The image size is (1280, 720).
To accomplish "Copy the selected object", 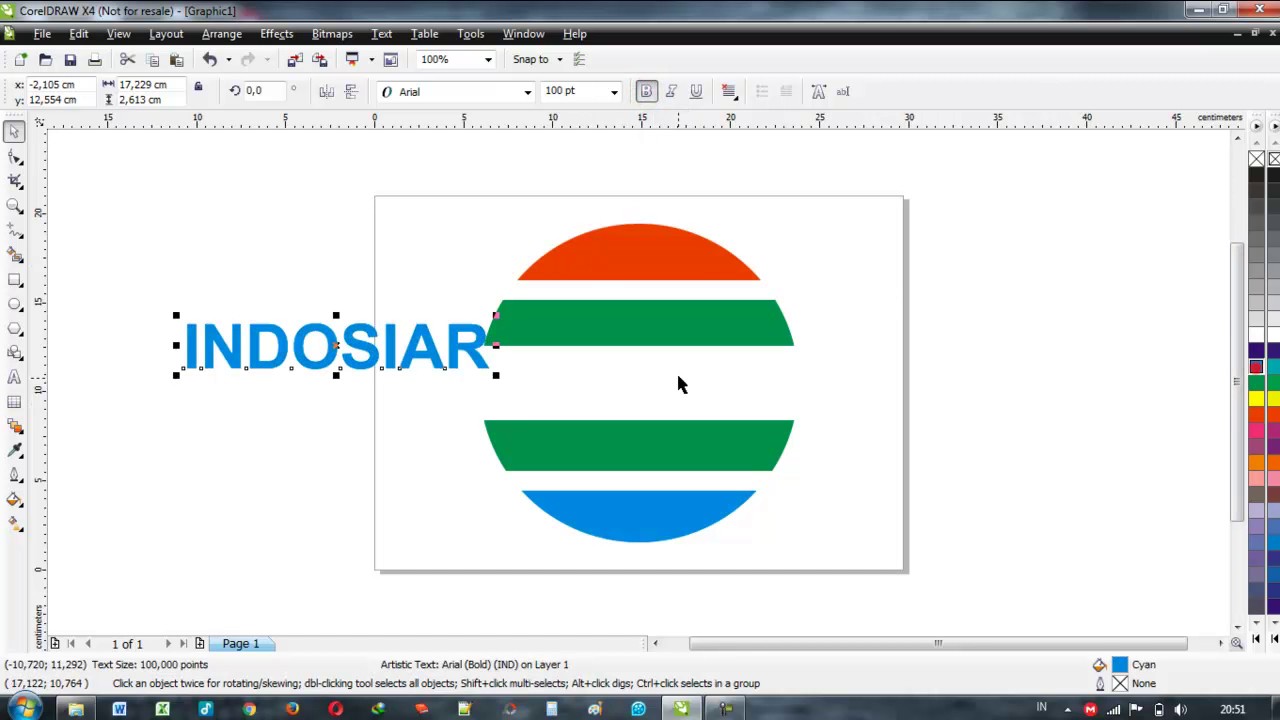I will 152,60.
